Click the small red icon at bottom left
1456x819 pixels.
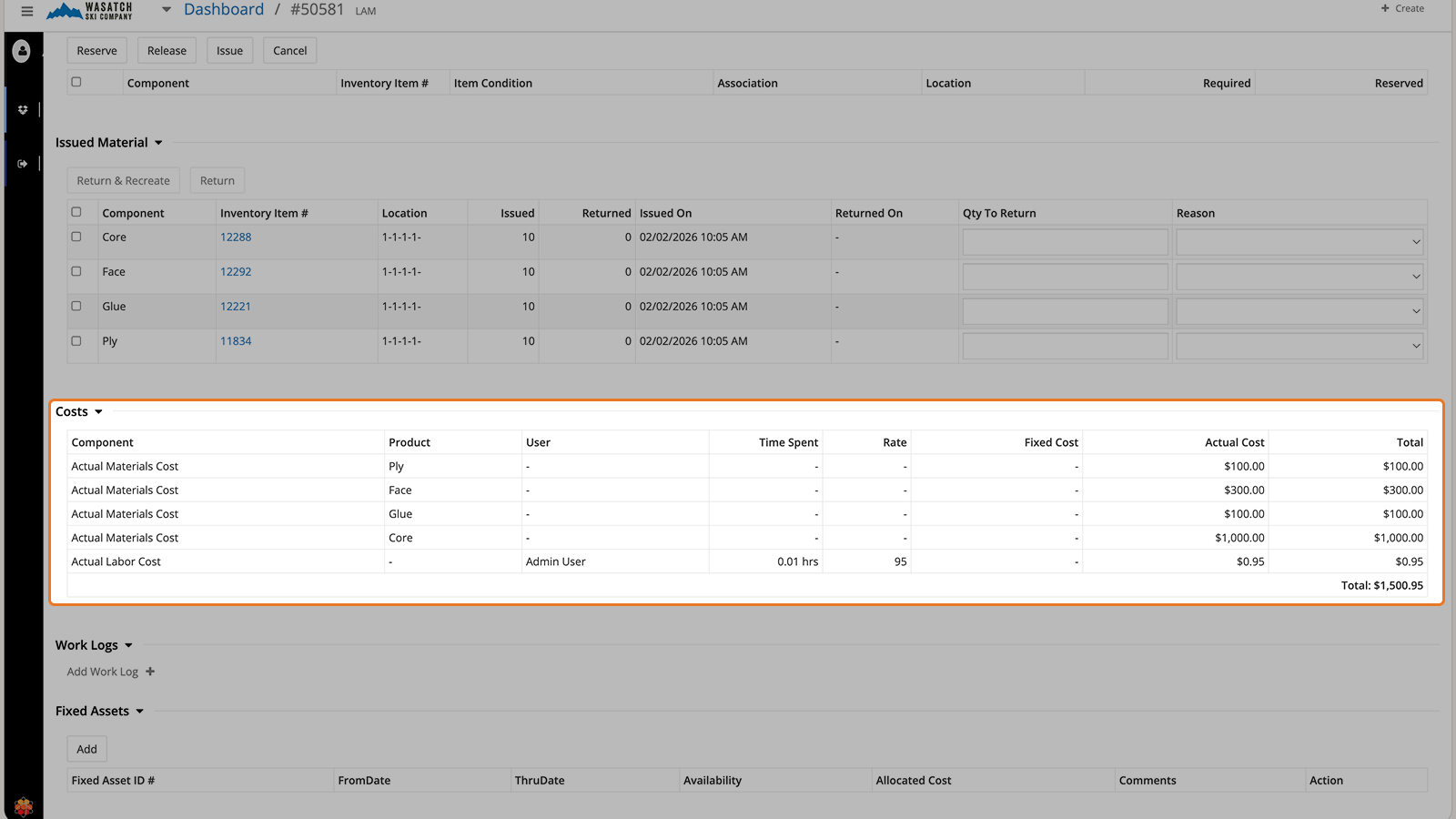pos(24,806)
